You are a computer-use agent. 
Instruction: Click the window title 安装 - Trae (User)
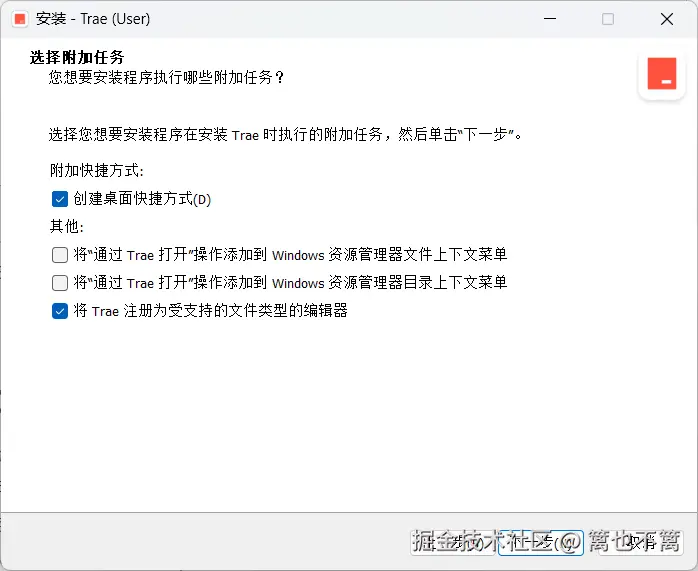point(93,19)
